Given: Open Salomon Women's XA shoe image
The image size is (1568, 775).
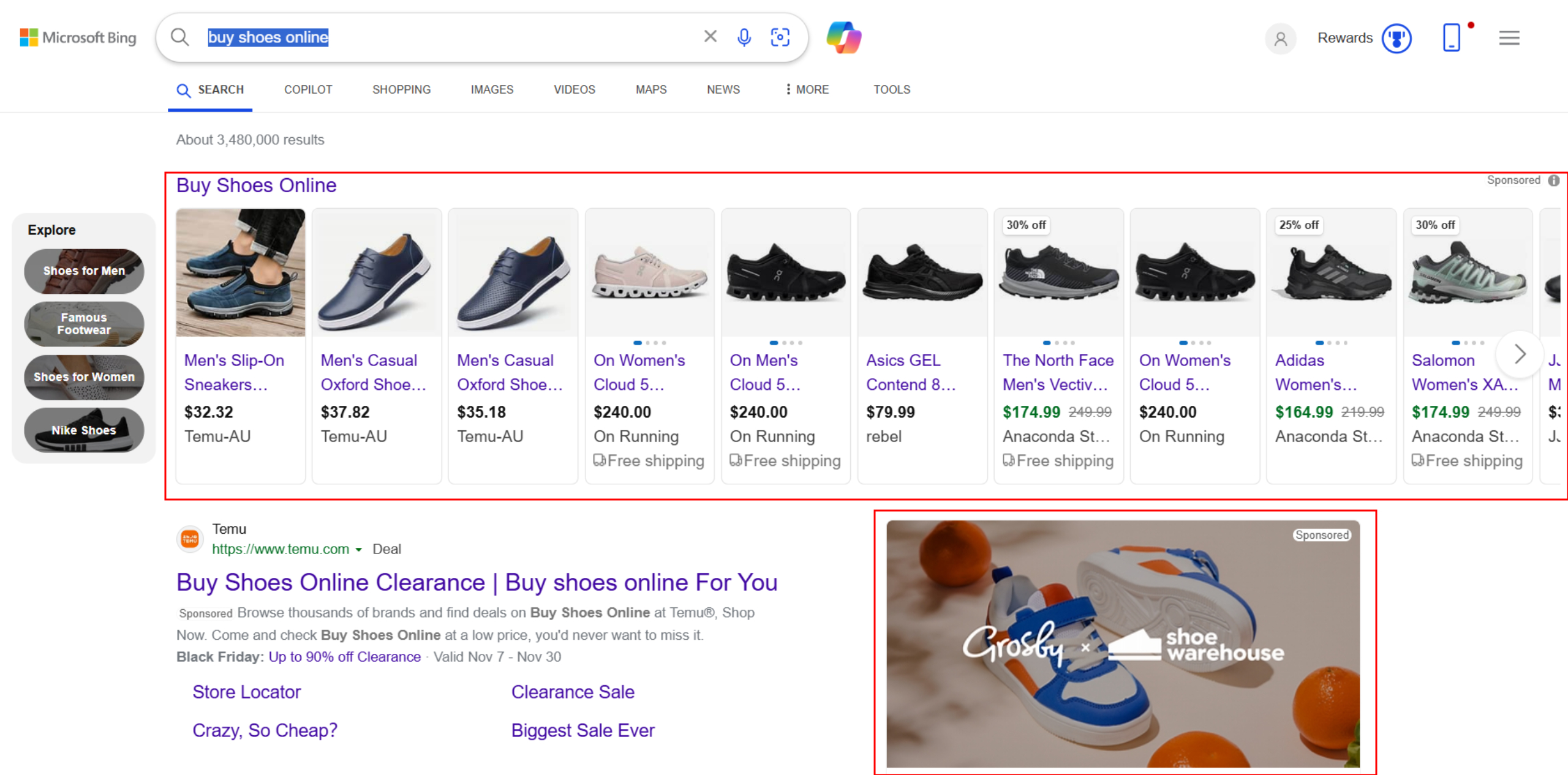Looking at the screenshot, I should point(1468,272).
